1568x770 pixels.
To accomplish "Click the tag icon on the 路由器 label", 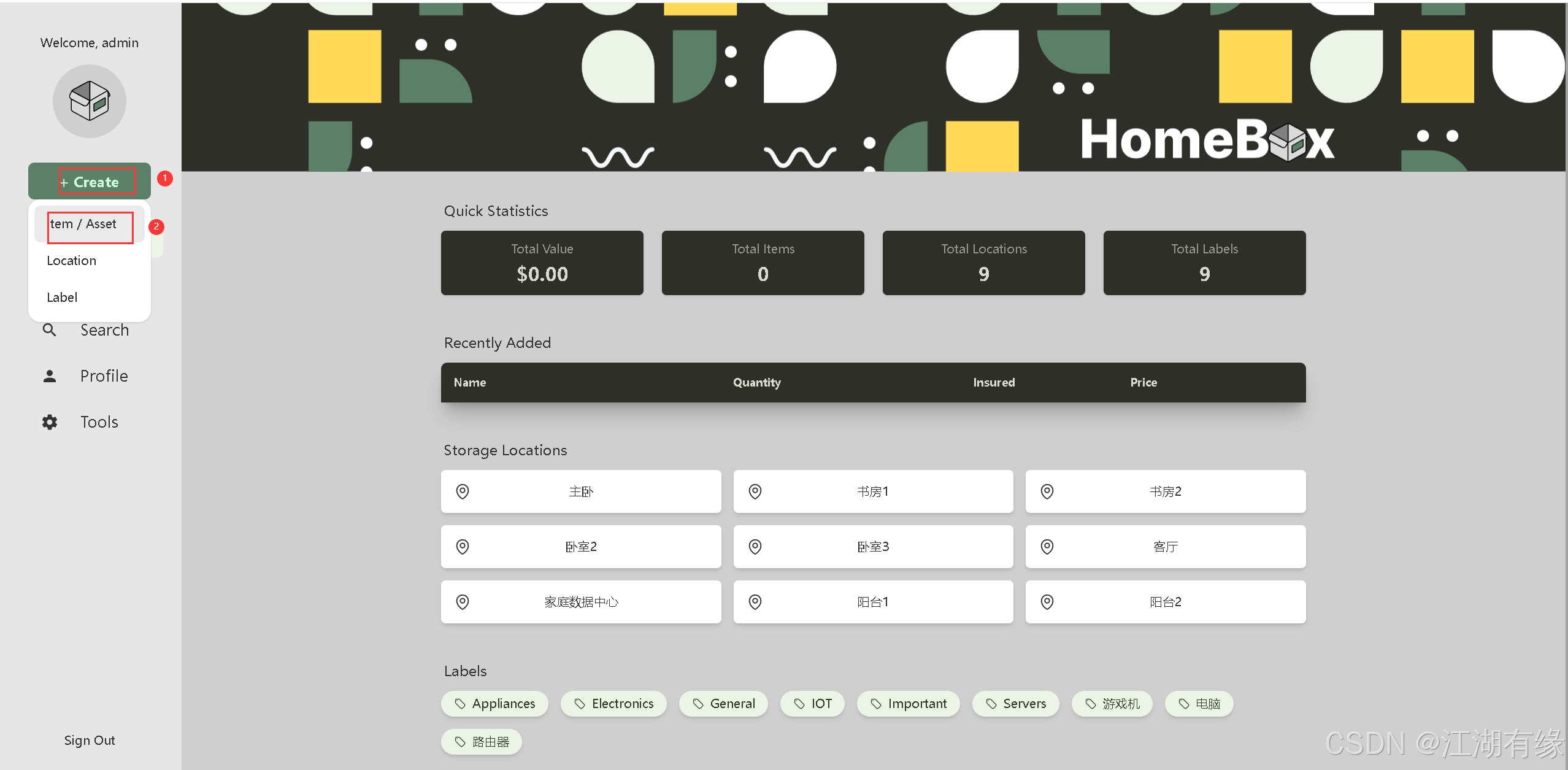I will [x=460, y=742].
